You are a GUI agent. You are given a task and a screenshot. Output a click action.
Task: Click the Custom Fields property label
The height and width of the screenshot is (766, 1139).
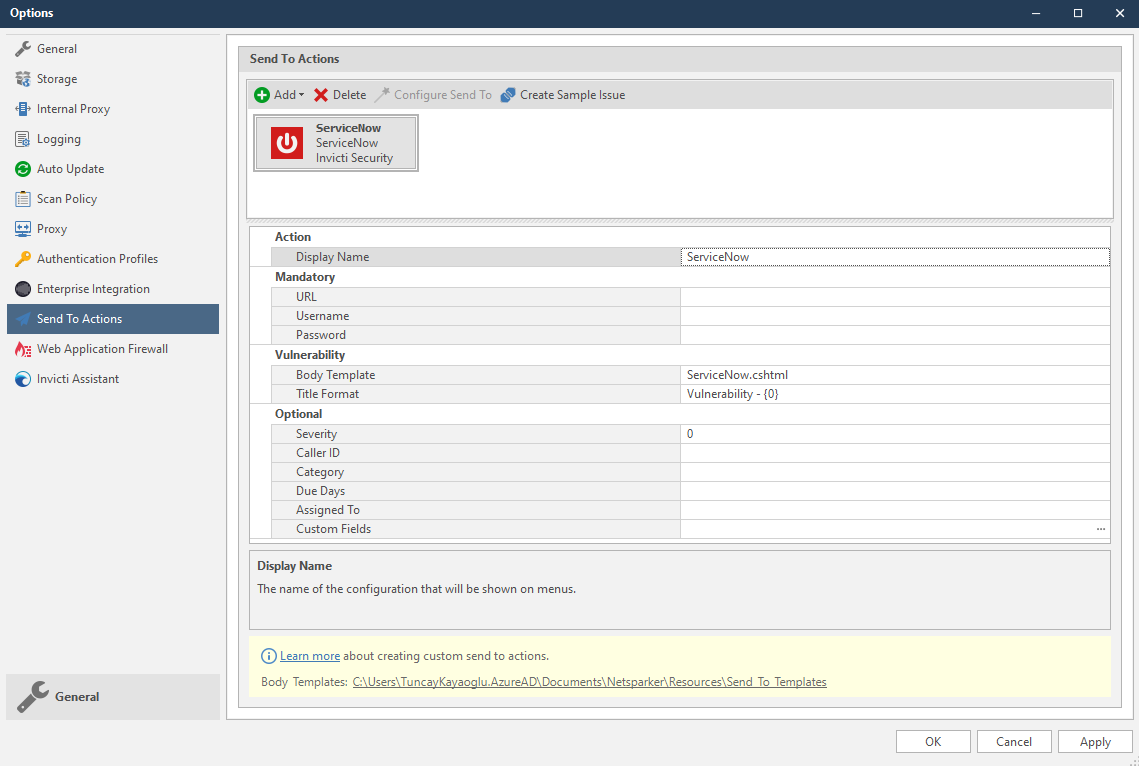click(x=333, y=529)
